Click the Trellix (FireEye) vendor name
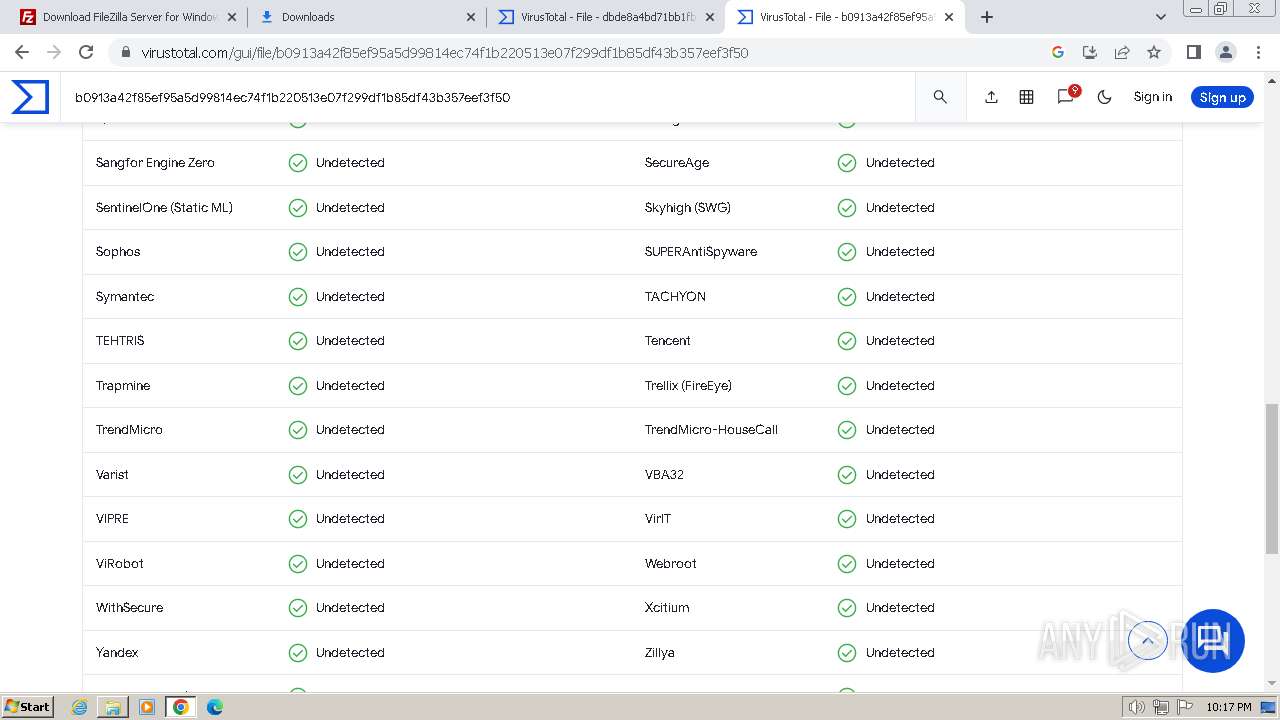This screenshot has height=720, width=1280. pyautogui.click(x=688, y=386)
